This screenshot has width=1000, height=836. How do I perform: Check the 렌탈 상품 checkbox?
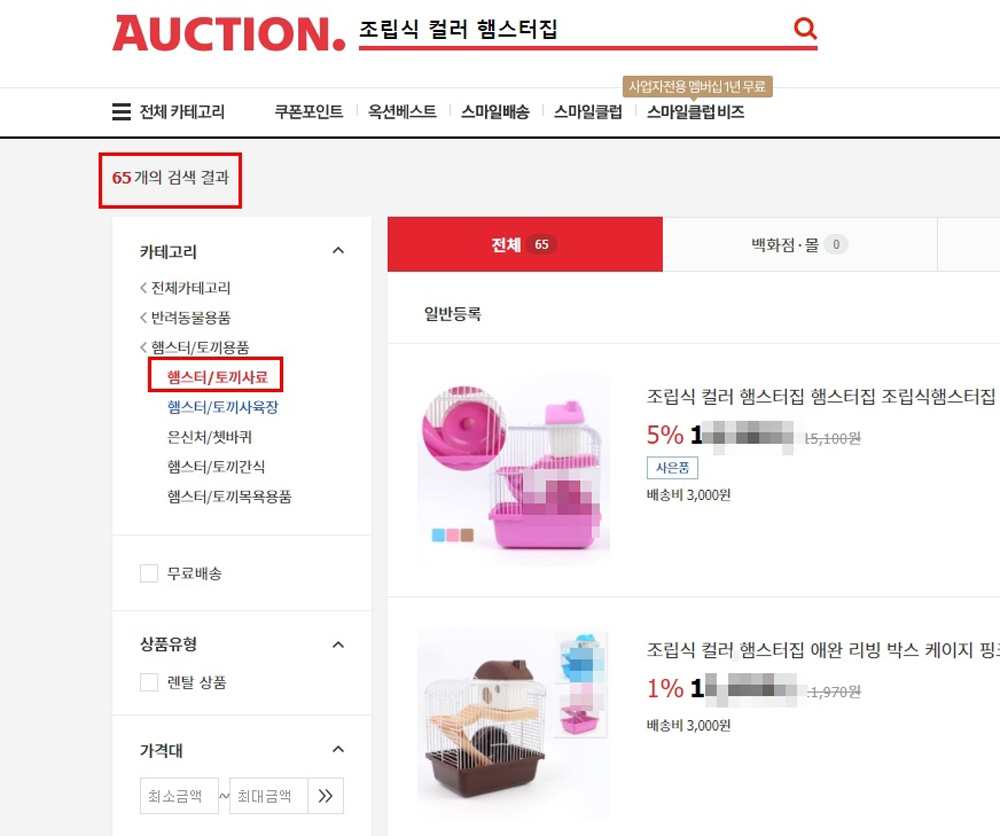(149, 682)
